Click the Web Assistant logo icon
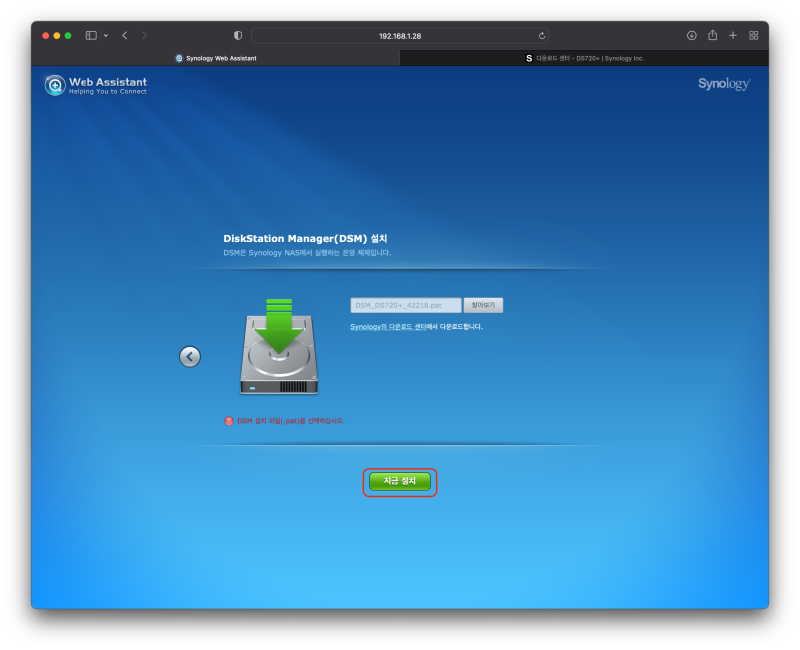 [55, 85]
